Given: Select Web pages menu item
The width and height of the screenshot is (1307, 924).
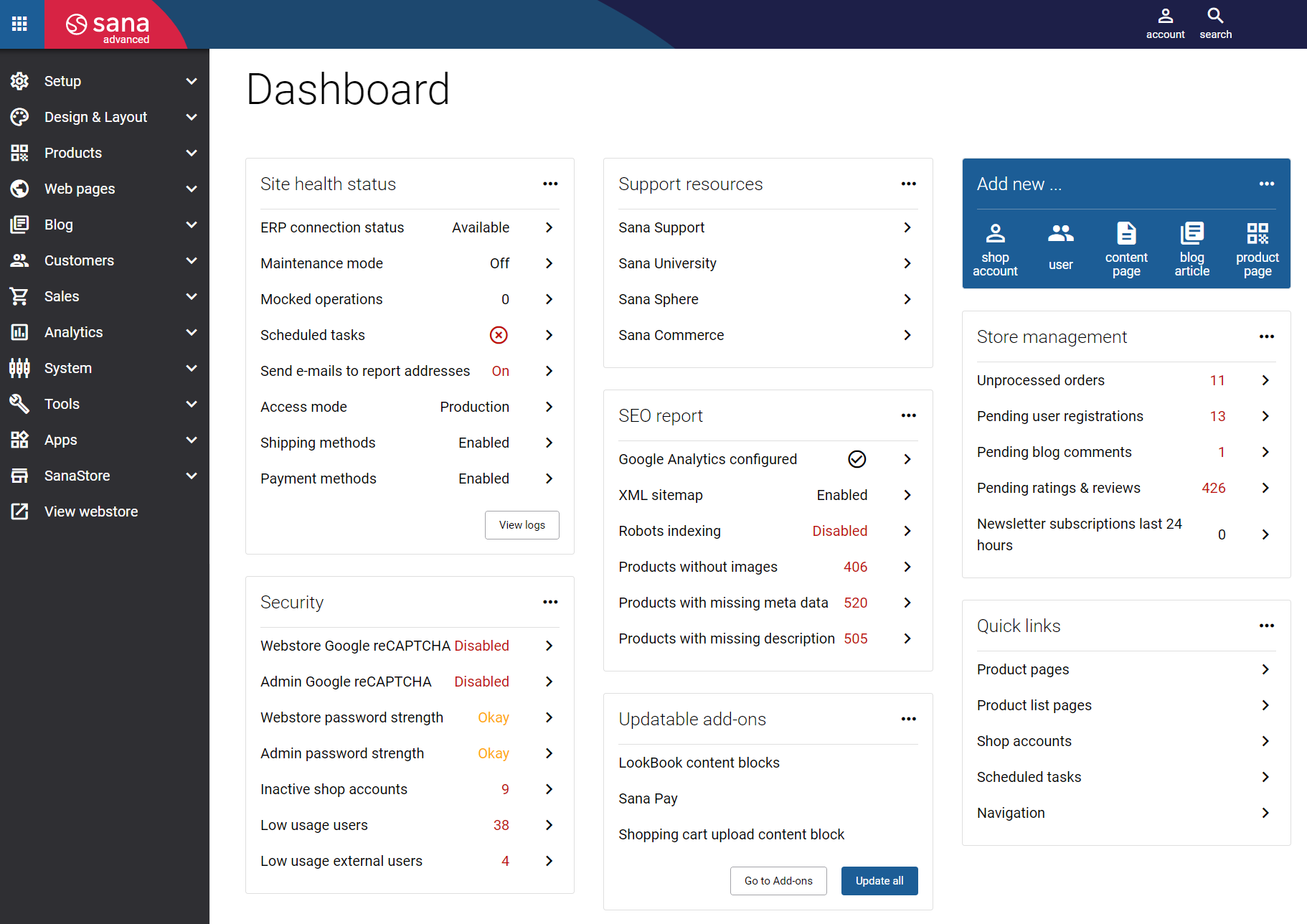Looking at the screenshot, I should click(x=105, y=189).
